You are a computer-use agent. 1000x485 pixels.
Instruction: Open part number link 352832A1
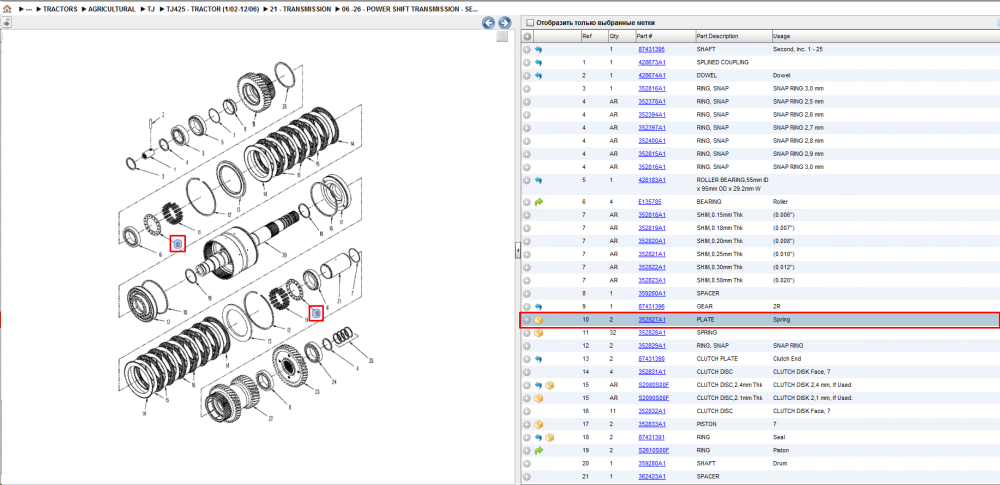[652, 411]
